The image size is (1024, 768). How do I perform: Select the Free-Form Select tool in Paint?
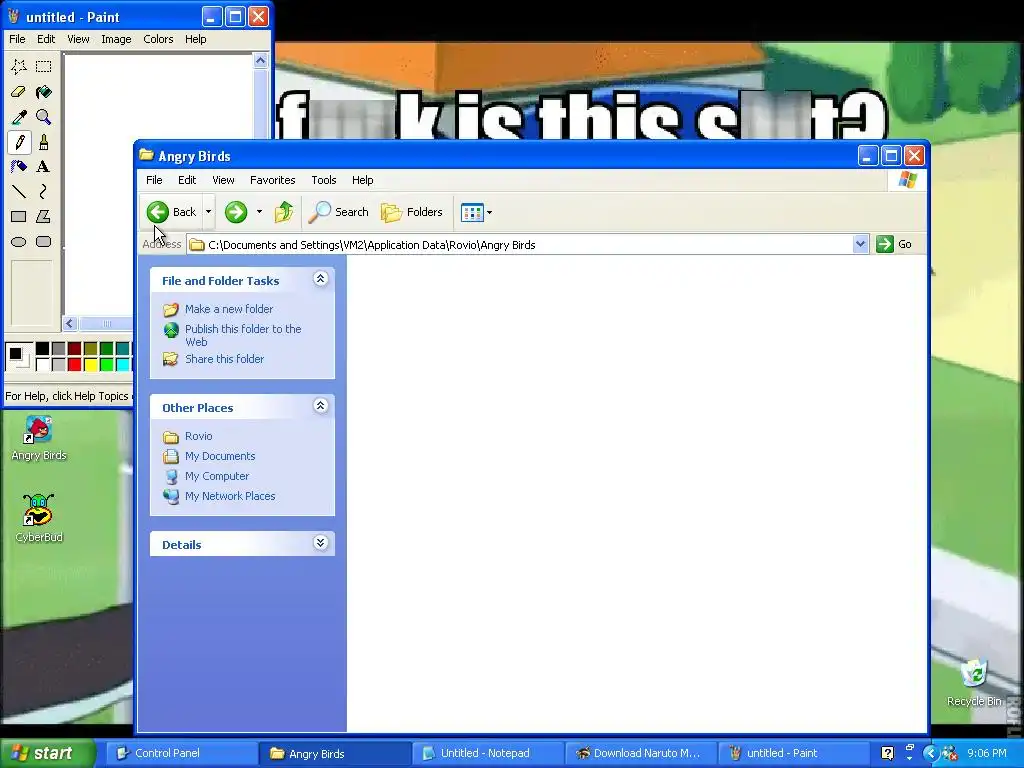click(19, 66)
